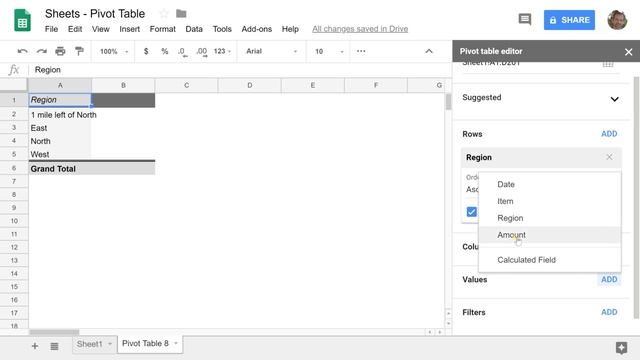Choose Item from the field list
The image size is (640, 360).
click(x=550, y=201)
